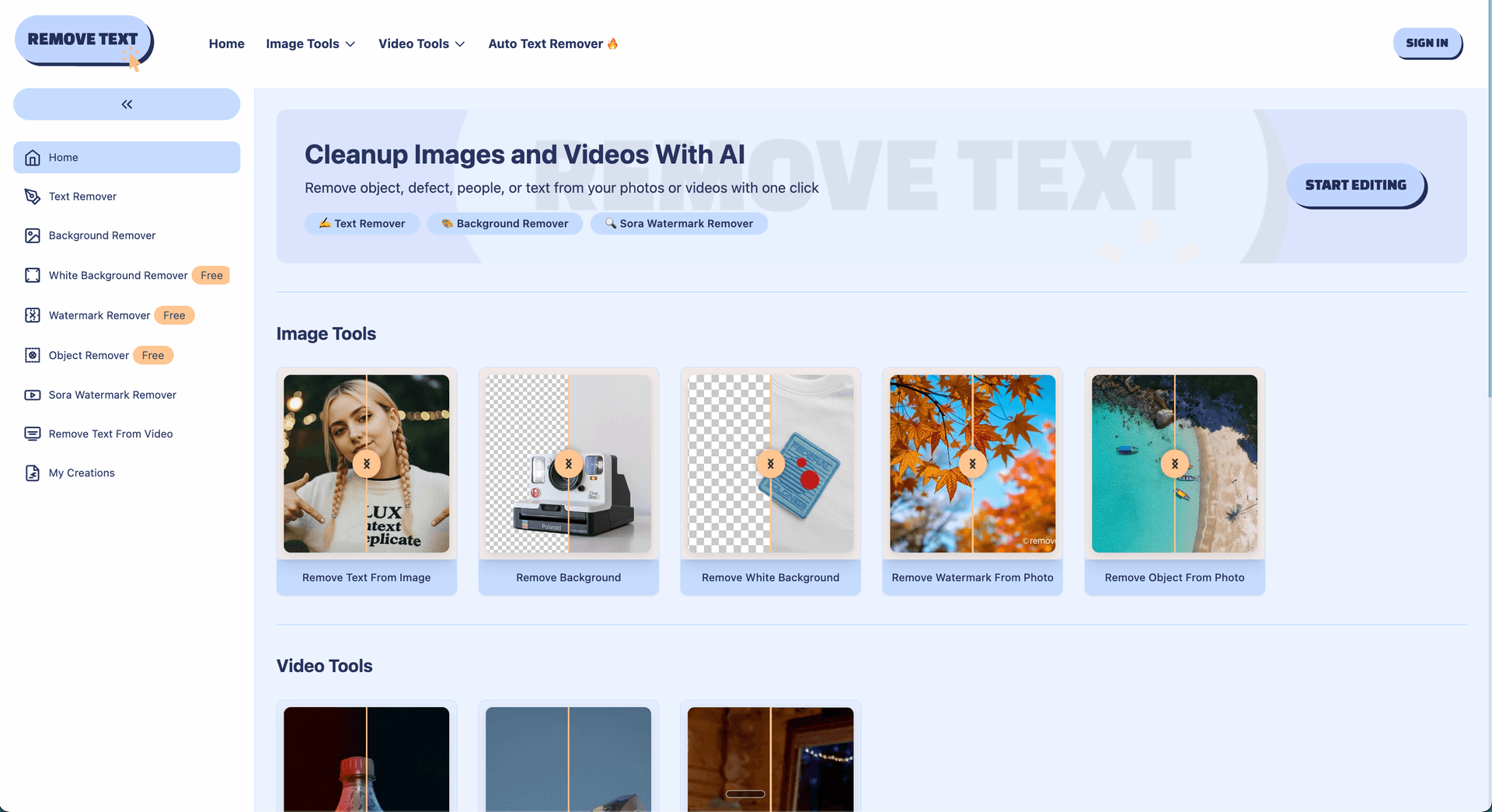The image size is (1492, 812).
Task: Open Home in the top navigation
Action: coord(226,44)
